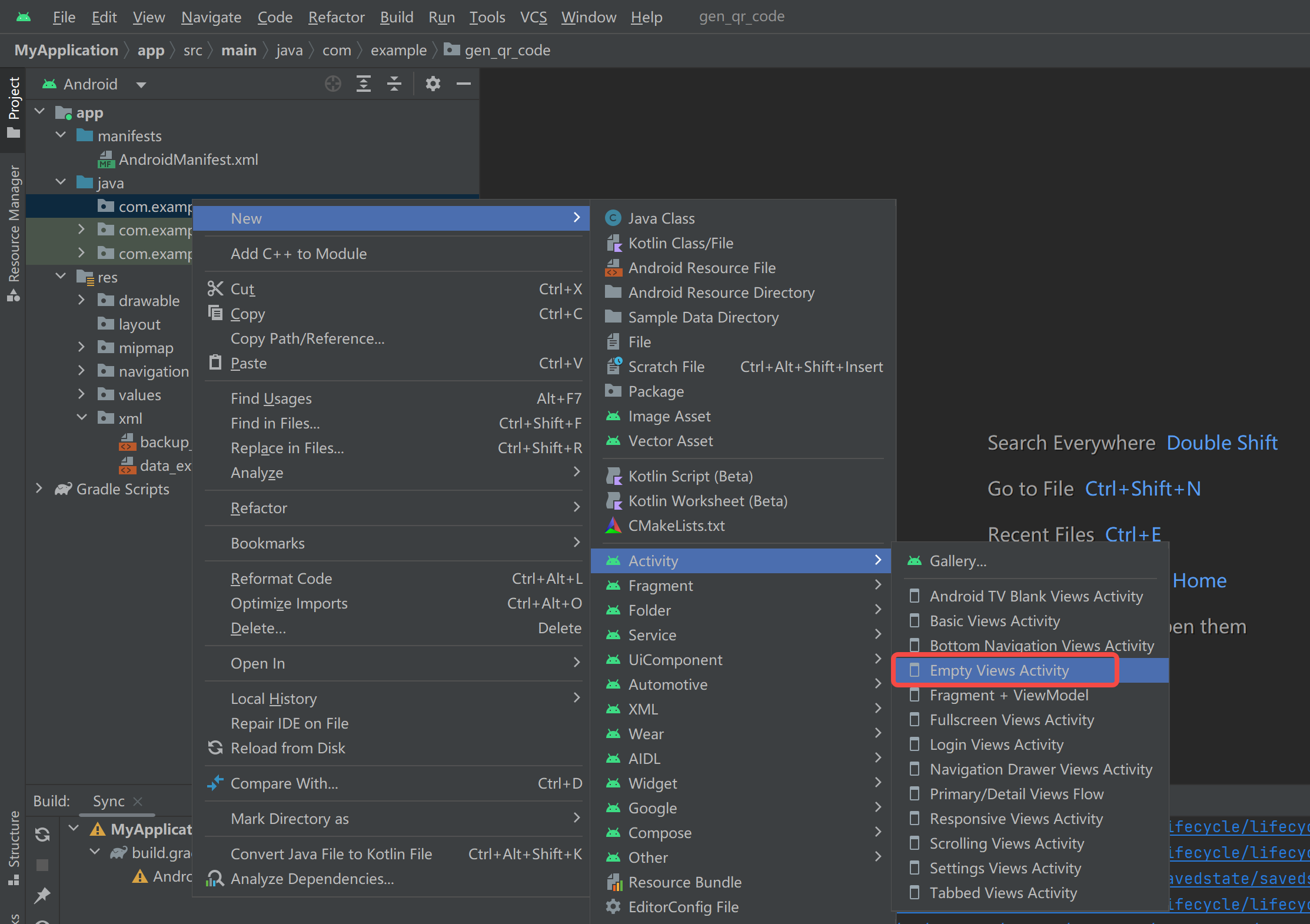Click the Expand All icon in Project panel
The height and width of the screenshot is (924, 1310).
pos(364,84)
